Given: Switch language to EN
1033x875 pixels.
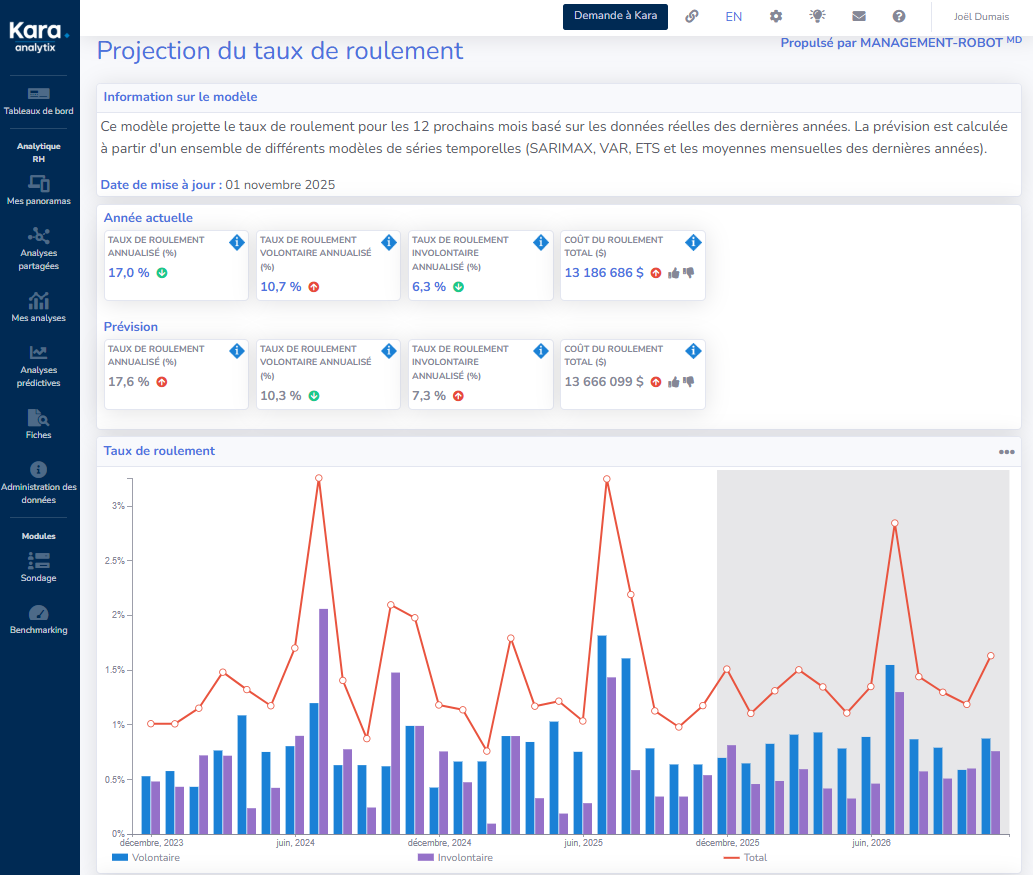Looking at the screenshot, I should click(x=733, y=16).
